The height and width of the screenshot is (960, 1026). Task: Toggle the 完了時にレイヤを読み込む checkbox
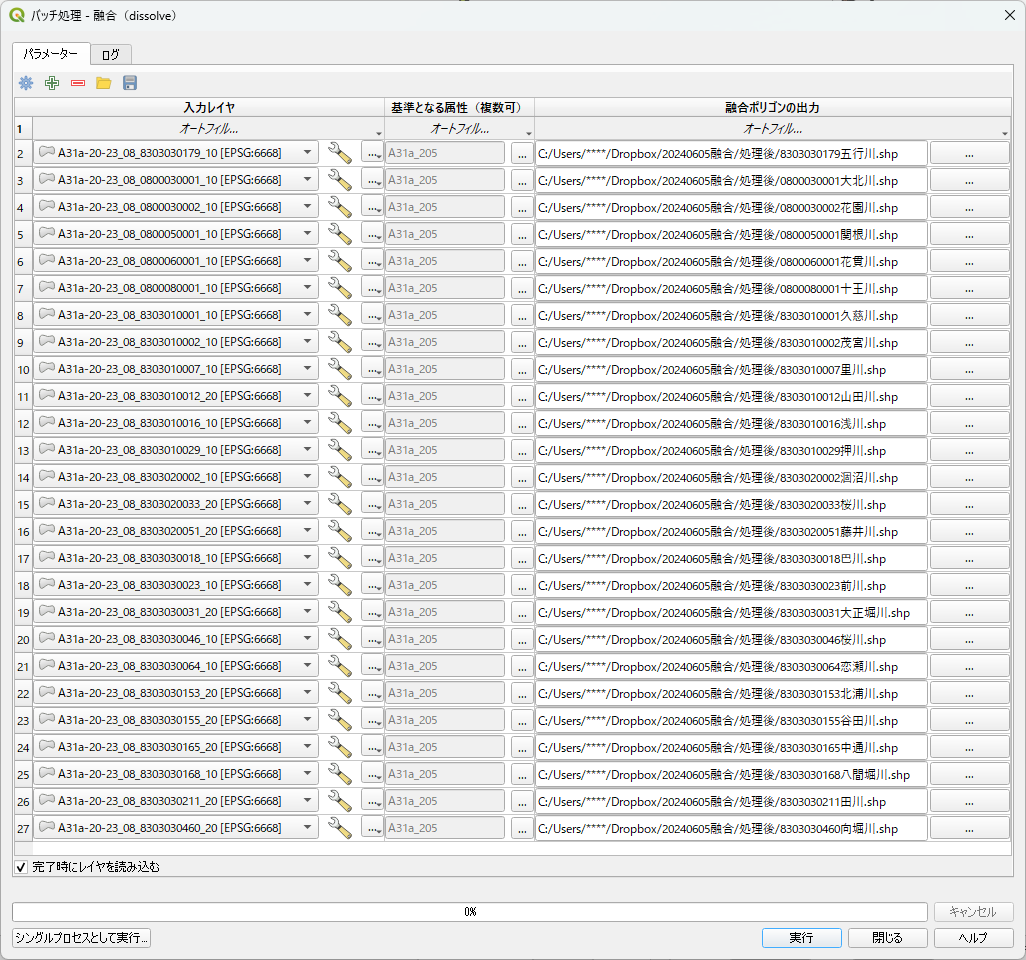[x=21, y=867]
